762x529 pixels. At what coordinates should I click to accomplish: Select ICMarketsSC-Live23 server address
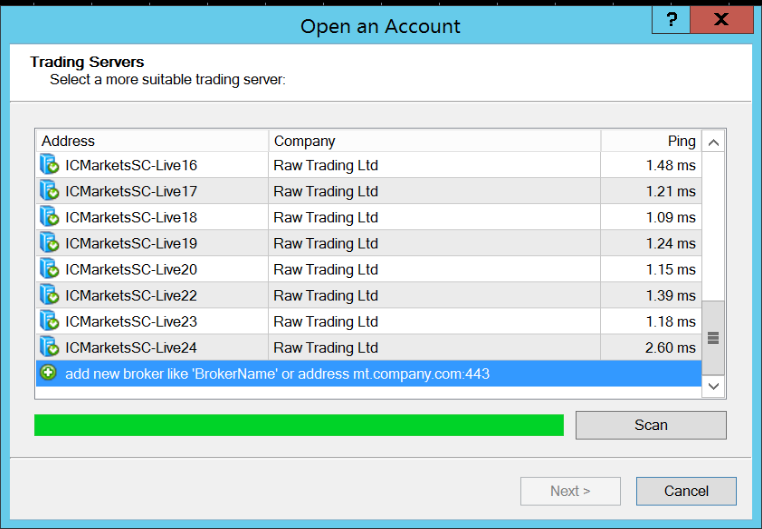pyautogui.click(x=131, y=322)
